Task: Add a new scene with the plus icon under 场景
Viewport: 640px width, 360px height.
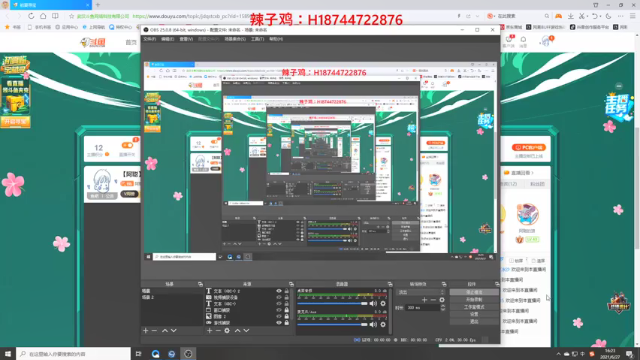Action: (146, 331)
